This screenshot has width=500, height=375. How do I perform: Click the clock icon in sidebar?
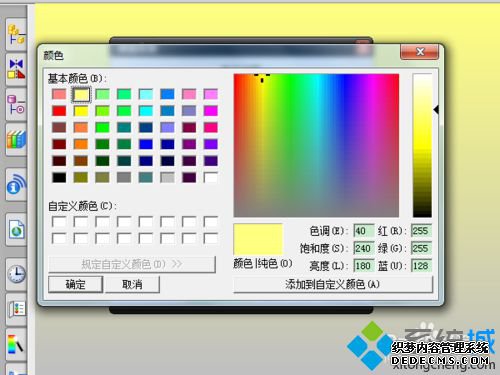16,274
